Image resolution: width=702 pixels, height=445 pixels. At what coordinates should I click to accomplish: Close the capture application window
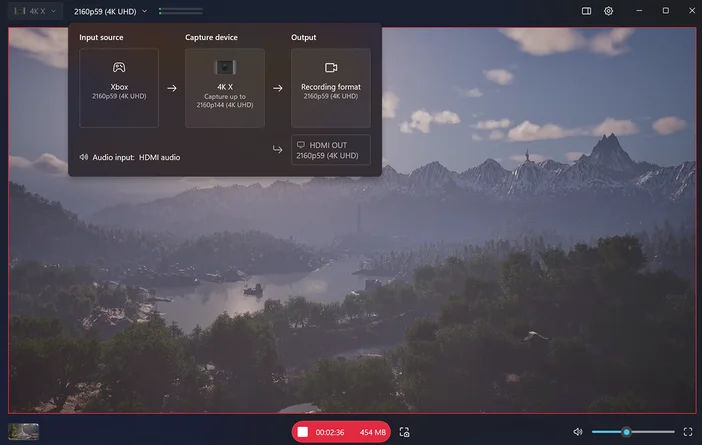coord(692,11)
